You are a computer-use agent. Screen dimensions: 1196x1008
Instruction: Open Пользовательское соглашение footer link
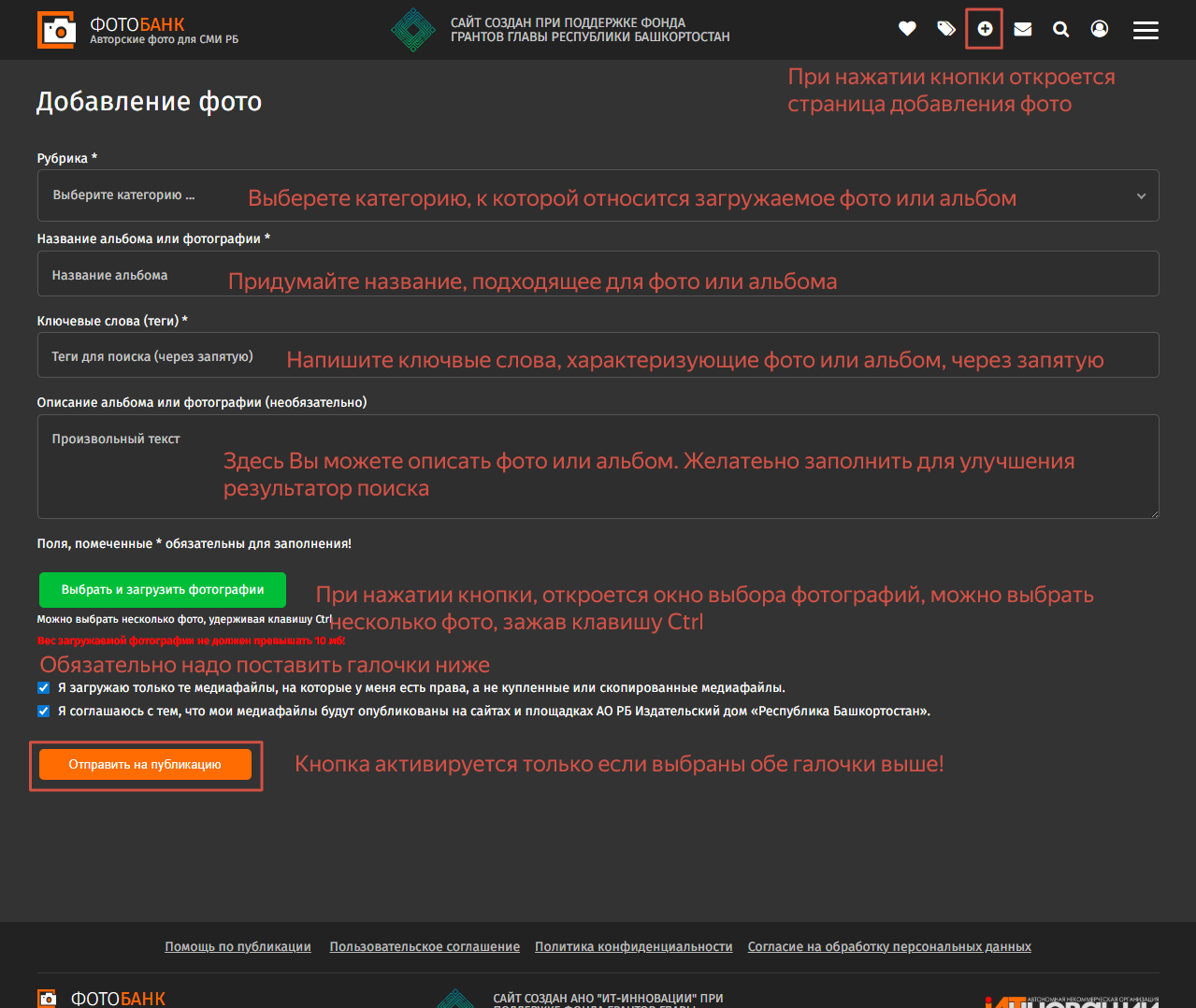click(425, 946)
